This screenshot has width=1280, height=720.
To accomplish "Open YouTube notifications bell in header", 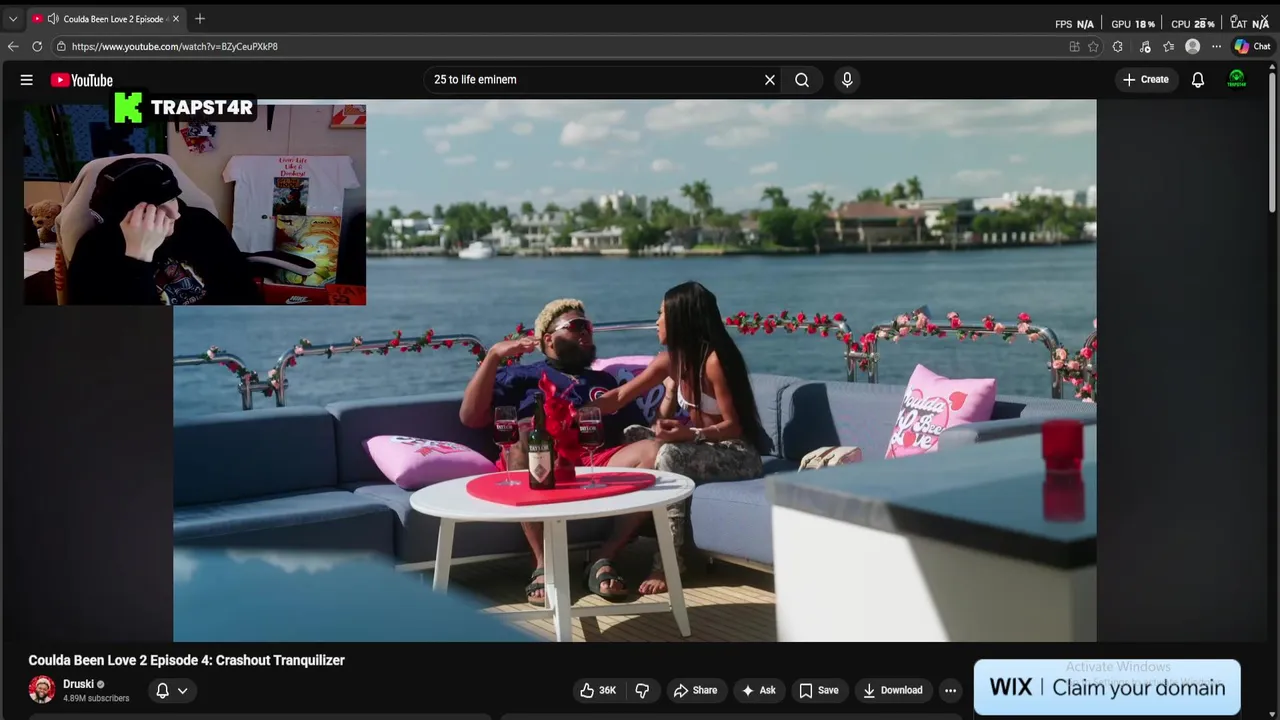I will click(1198, 80).
